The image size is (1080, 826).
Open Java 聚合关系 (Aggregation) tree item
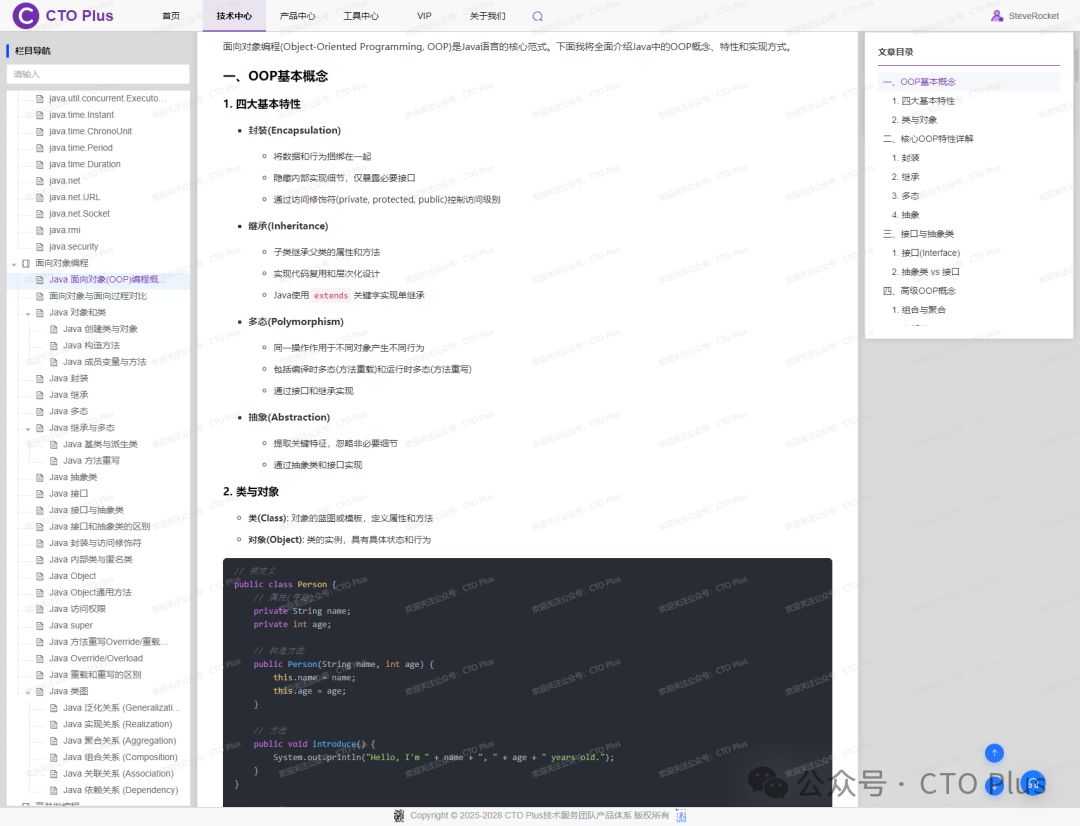click(x=120, y=741)
